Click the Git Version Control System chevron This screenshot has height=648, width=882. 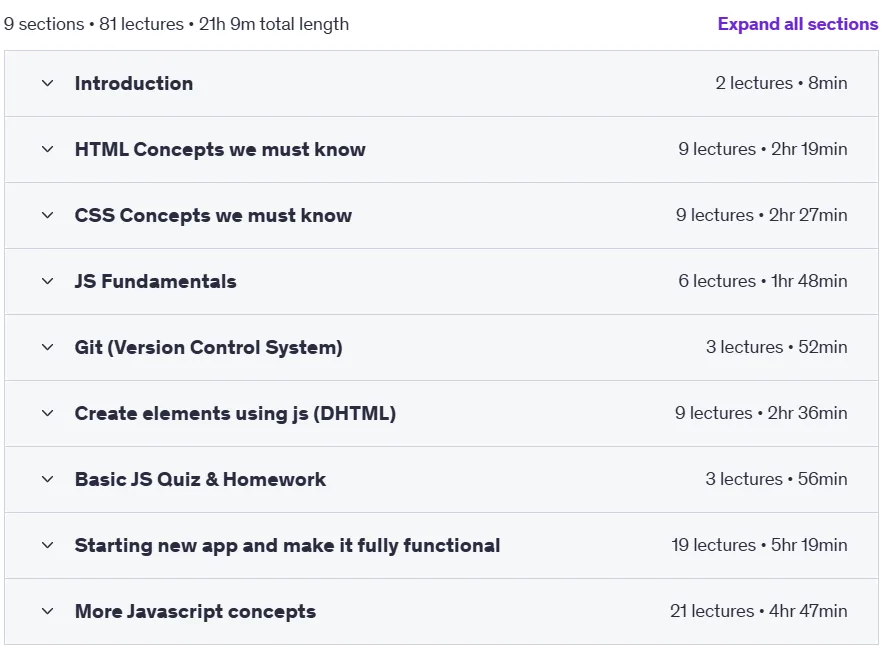(x=48, y=347)
